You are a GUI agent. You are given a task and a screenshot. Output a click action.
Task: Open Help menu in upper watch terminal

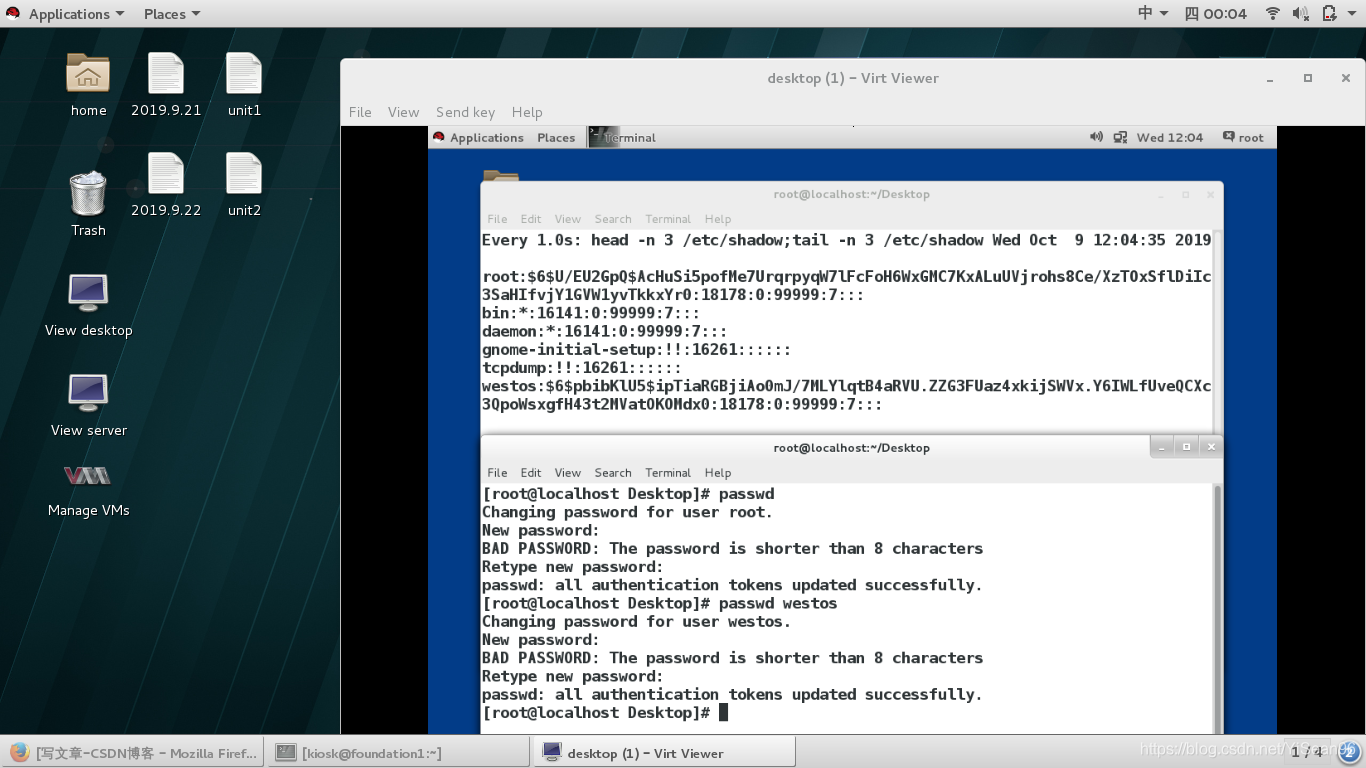coord(718,219)
